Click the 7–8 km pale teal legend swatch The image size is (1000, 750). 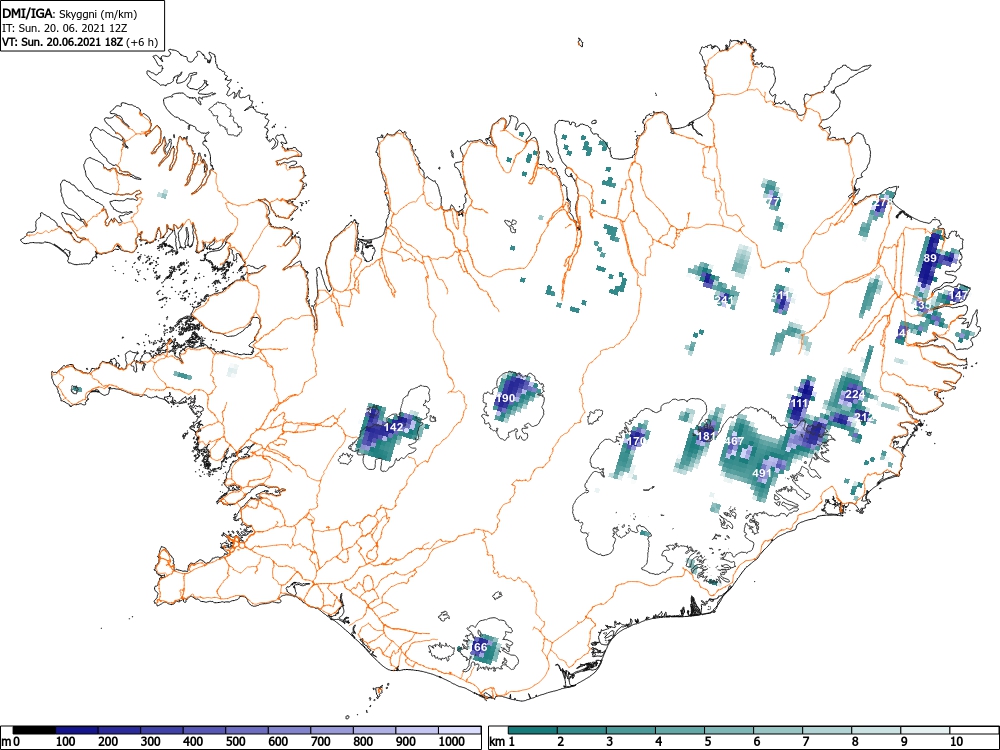(827, 730)
